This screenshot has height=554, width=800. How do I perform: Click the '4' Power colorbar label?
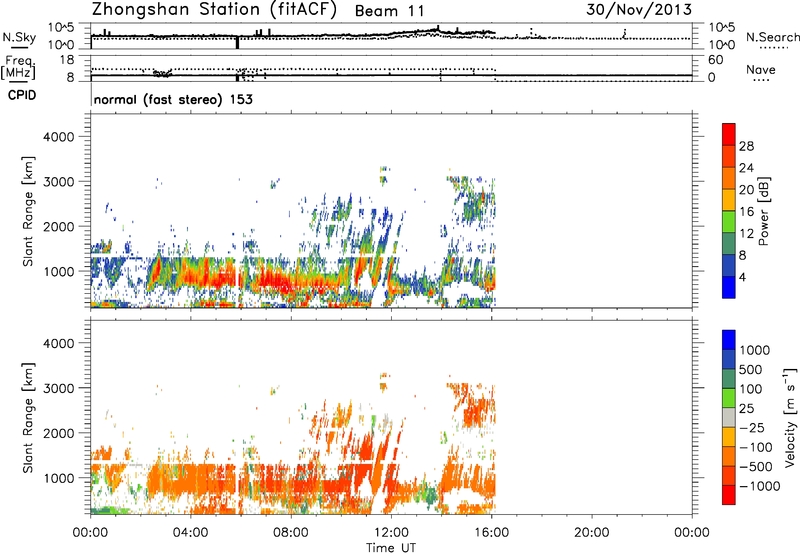(742, 277)
